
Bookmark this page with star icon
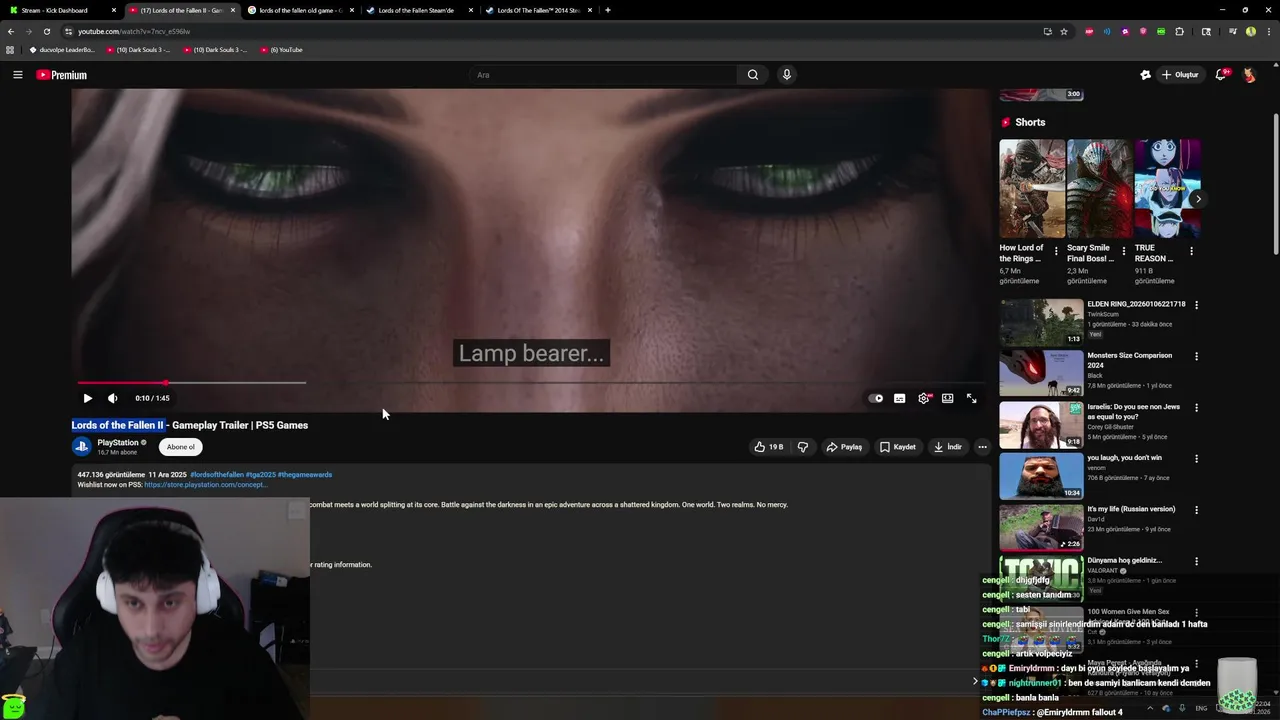[x=1064, y=31]
